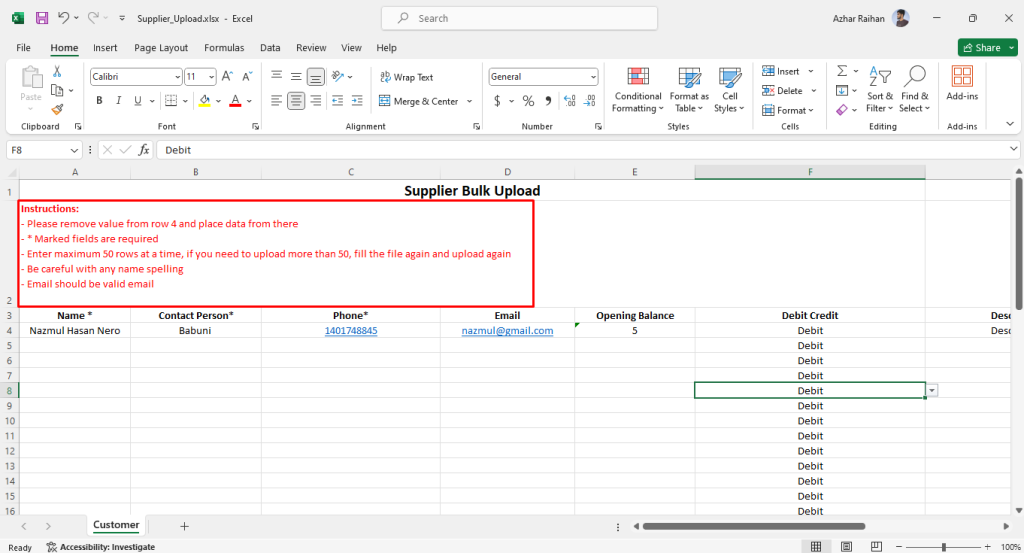1024x553 pixels.
Task: Click Accounting Number Format dollar icon
Action: click(x=497, y=101)
